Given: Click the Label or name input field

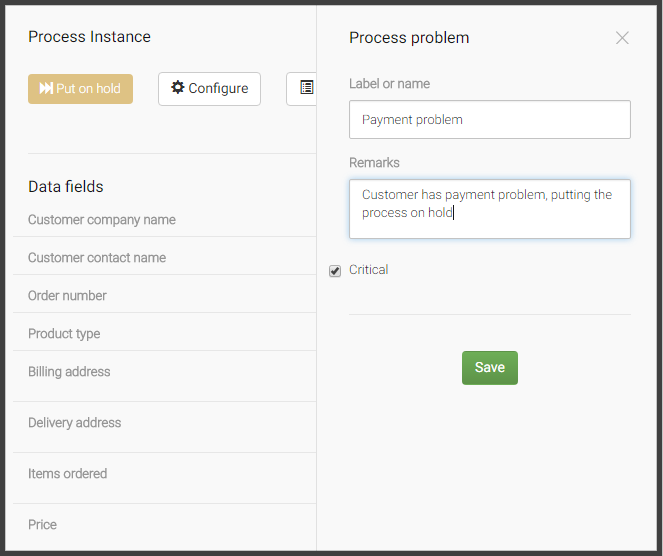Looking at the screenshot, I should tap(489, 119).
